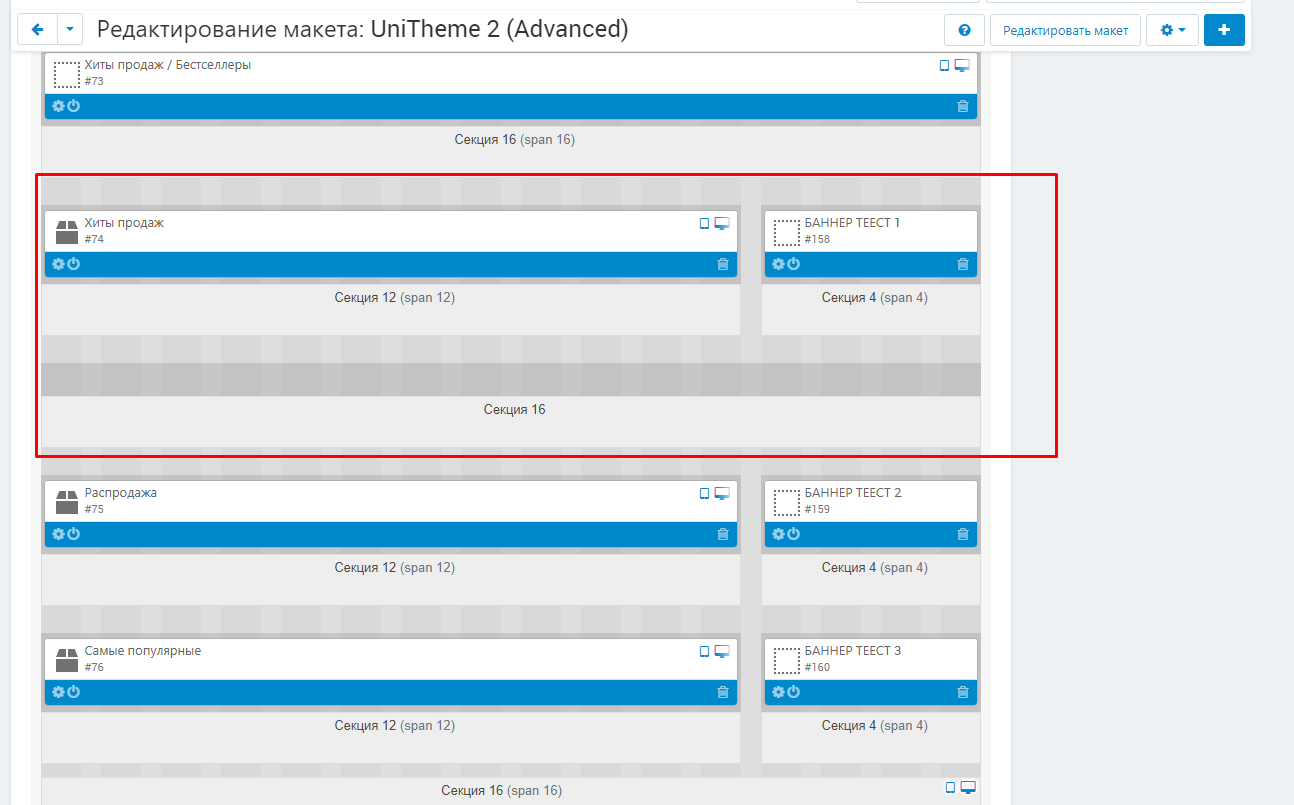Delete БАННЕР ТЕЕСТ 3 with trash icon

pos(963,692)
